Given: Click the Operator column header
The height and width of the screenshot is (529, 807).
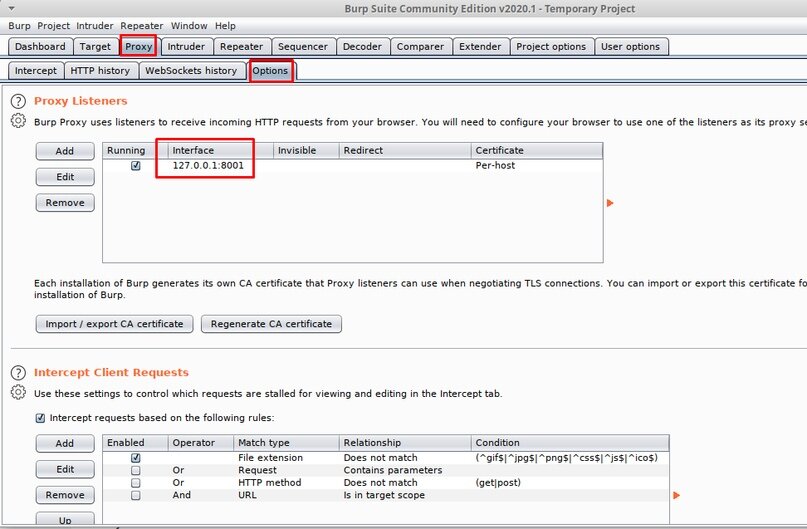Looking at the screenshot, I should coord(201,443).
